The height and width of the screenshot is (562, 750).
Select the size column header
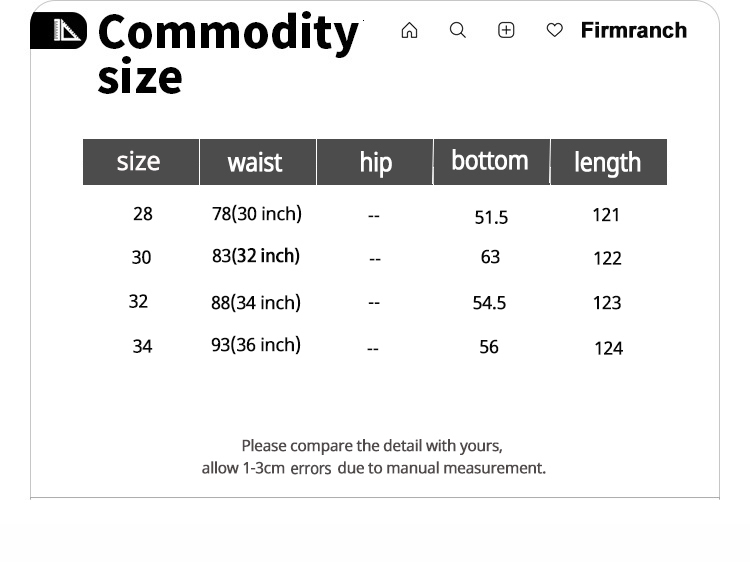coord(139,162)
